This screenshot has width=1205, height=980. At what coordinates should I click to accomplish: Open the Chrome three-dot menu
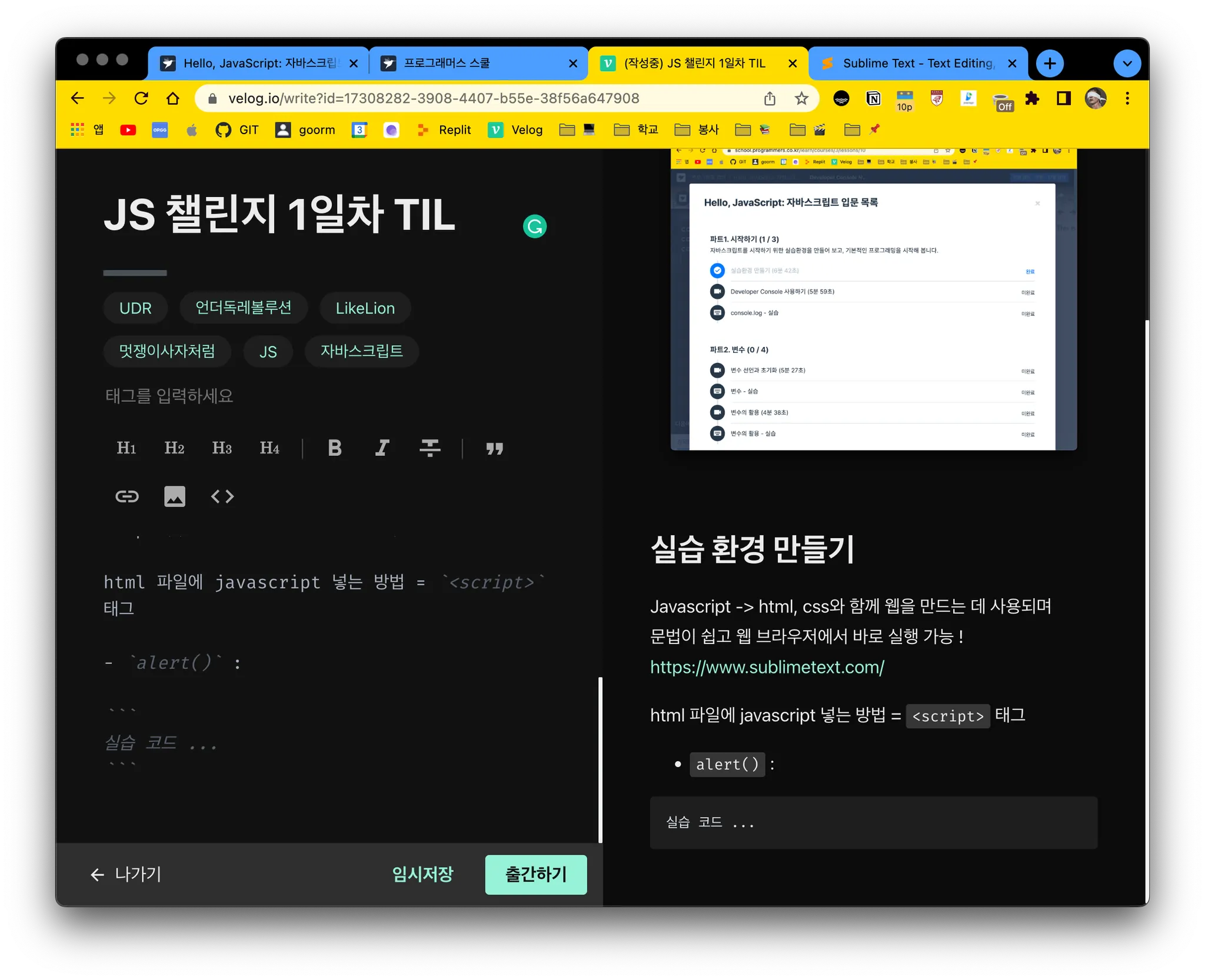[1127, 98]
